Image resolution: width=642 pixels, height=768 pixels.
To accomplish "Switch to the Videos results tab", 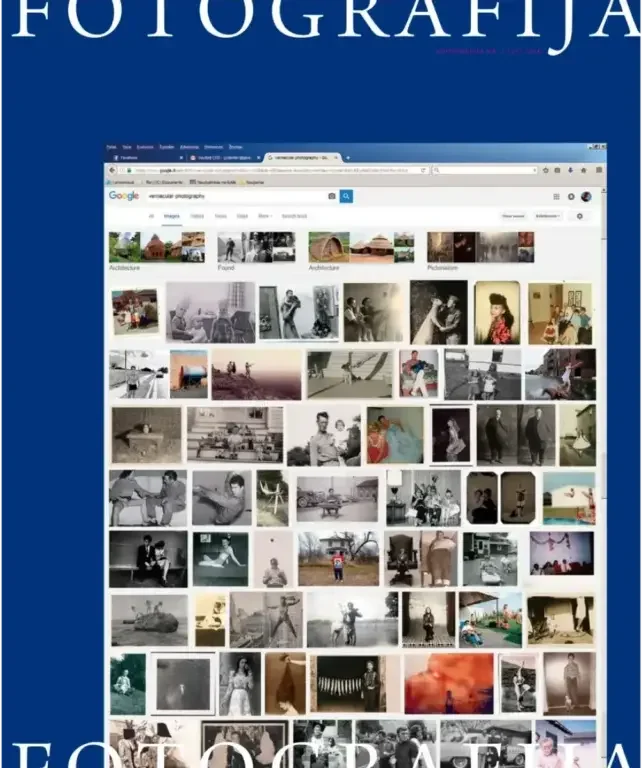I will [197, 216].
